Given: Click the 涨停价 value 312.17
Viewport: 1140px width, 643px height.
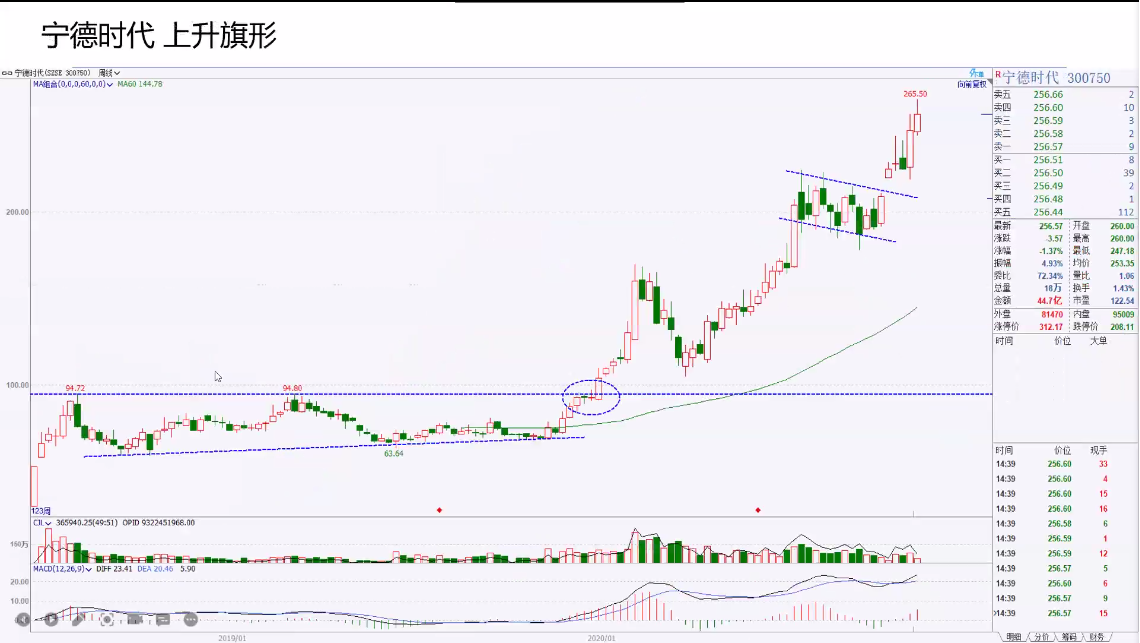Looking at the screenshot, I should 1051,327.
